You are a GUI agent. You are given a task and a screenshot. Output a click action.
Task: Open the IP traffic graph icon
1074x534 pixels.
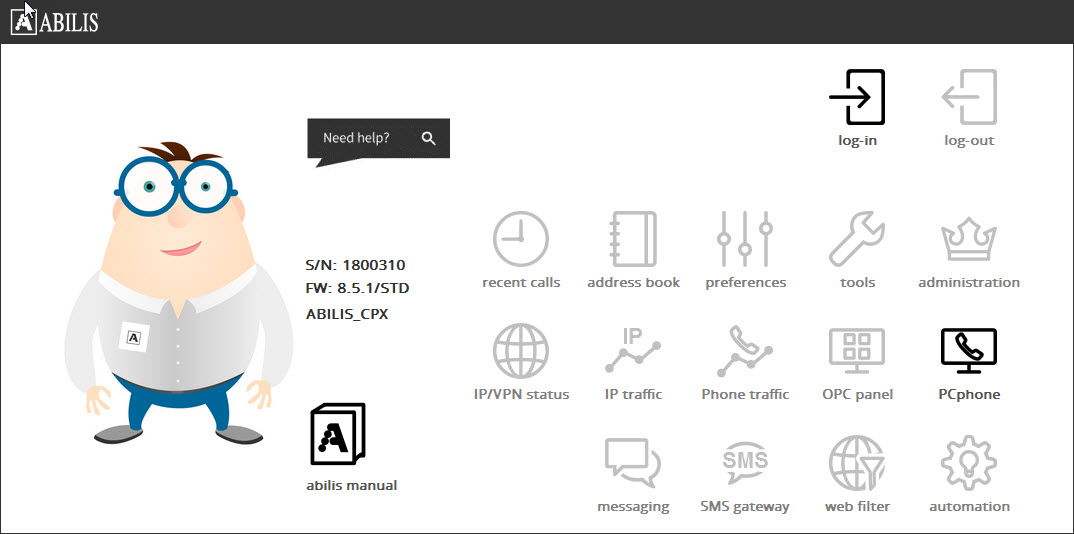[x=633, y=351]
